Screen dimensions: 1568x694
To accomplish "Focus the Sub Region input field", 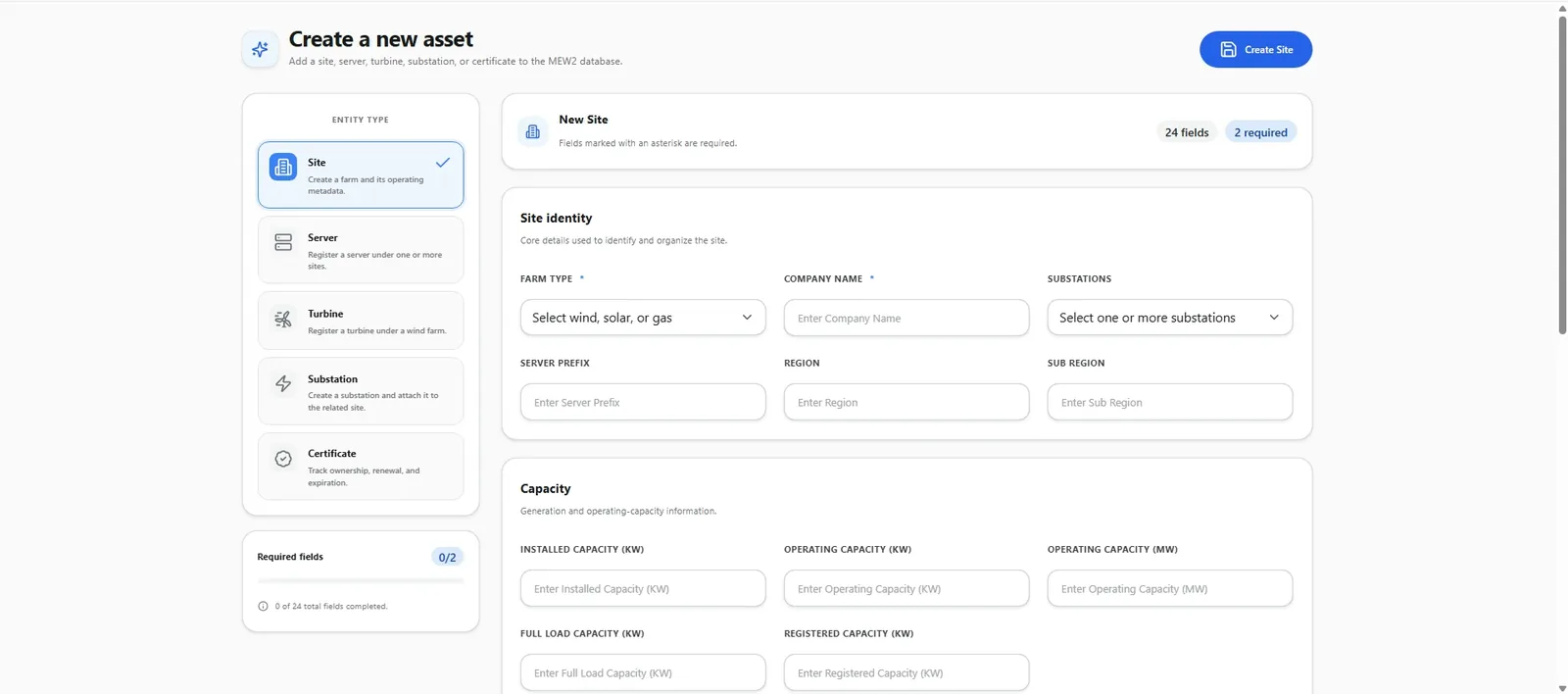I will pyautogui.click(x=1170, y=402).
